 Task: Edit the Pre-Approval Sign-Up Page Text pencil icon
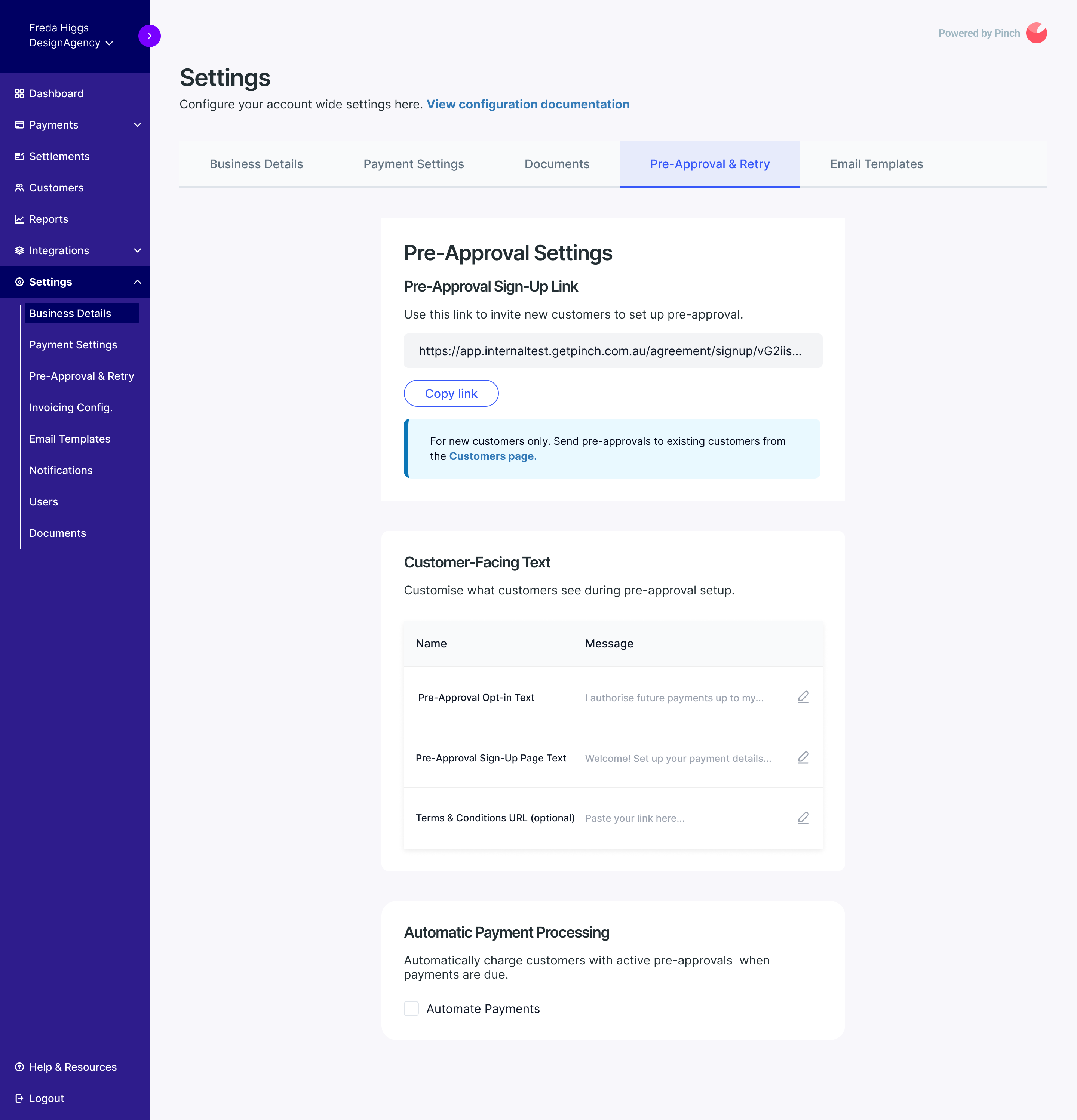point(803,757)
